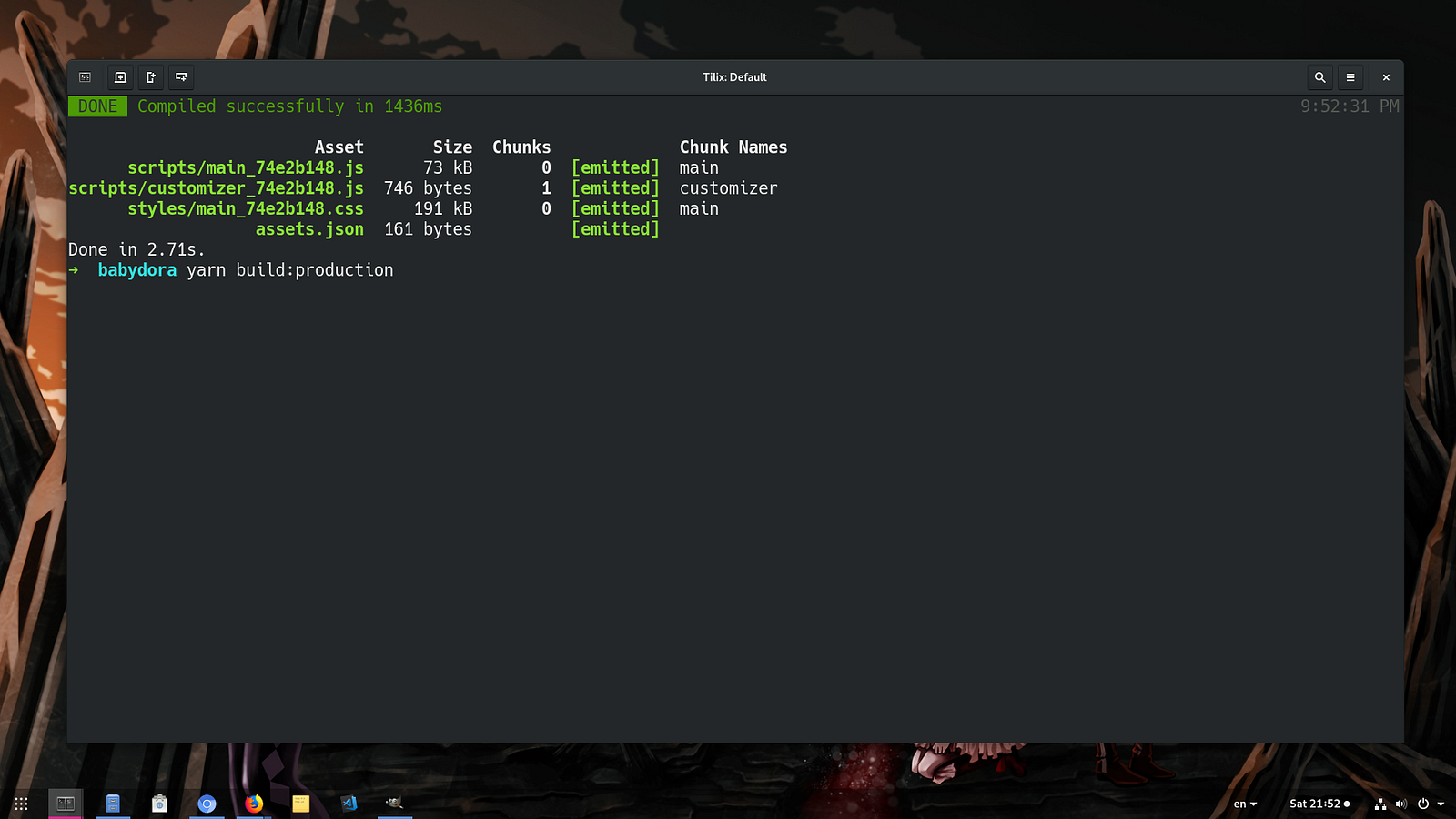The width and height of the screenshot is (1456, 819).
Task: Click the 9:52:31 PM timestamp
Action: [x=1350, y=106]
